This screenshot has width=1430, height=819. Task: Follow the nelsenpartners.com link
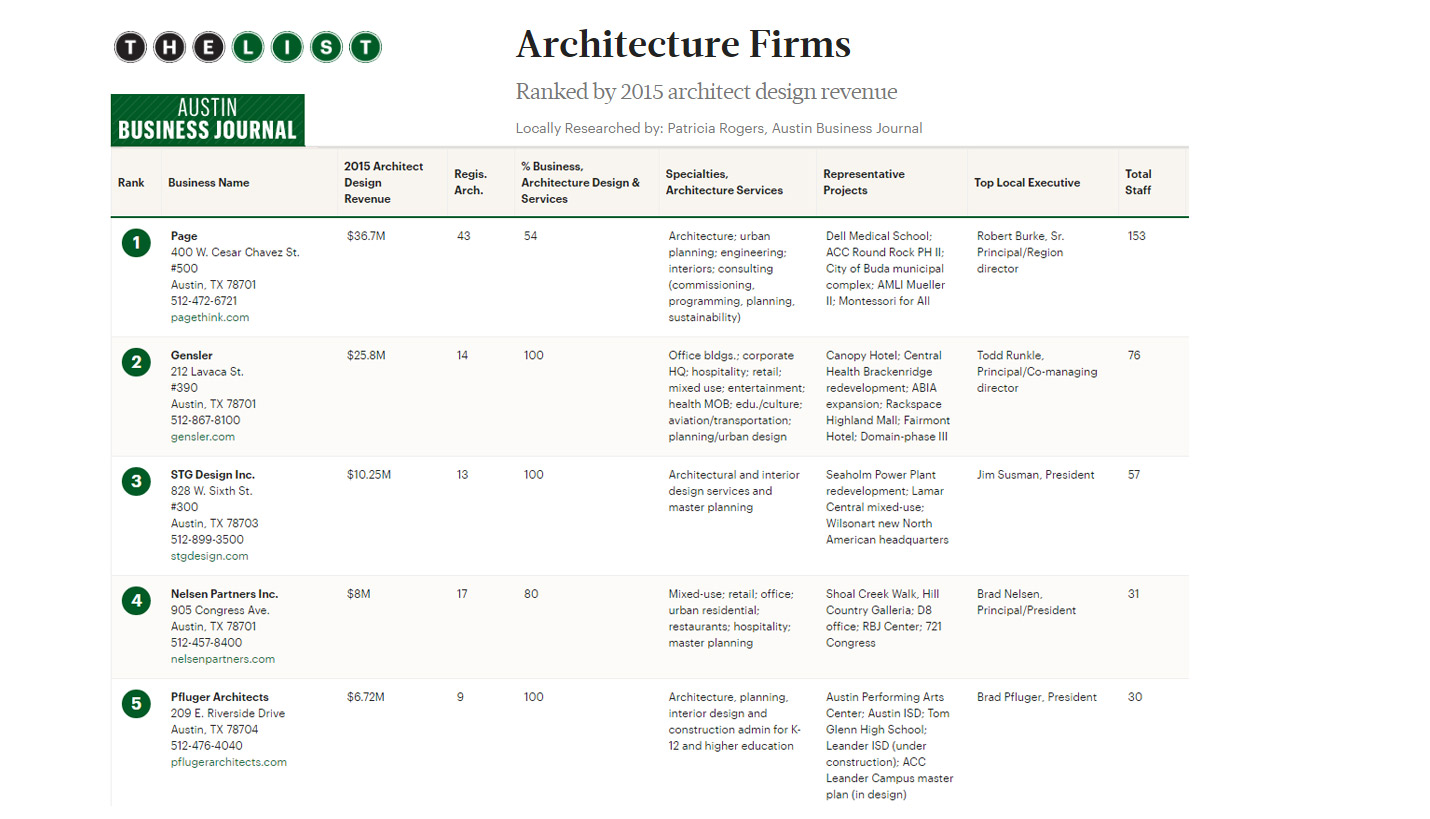[x=223, y=659]
